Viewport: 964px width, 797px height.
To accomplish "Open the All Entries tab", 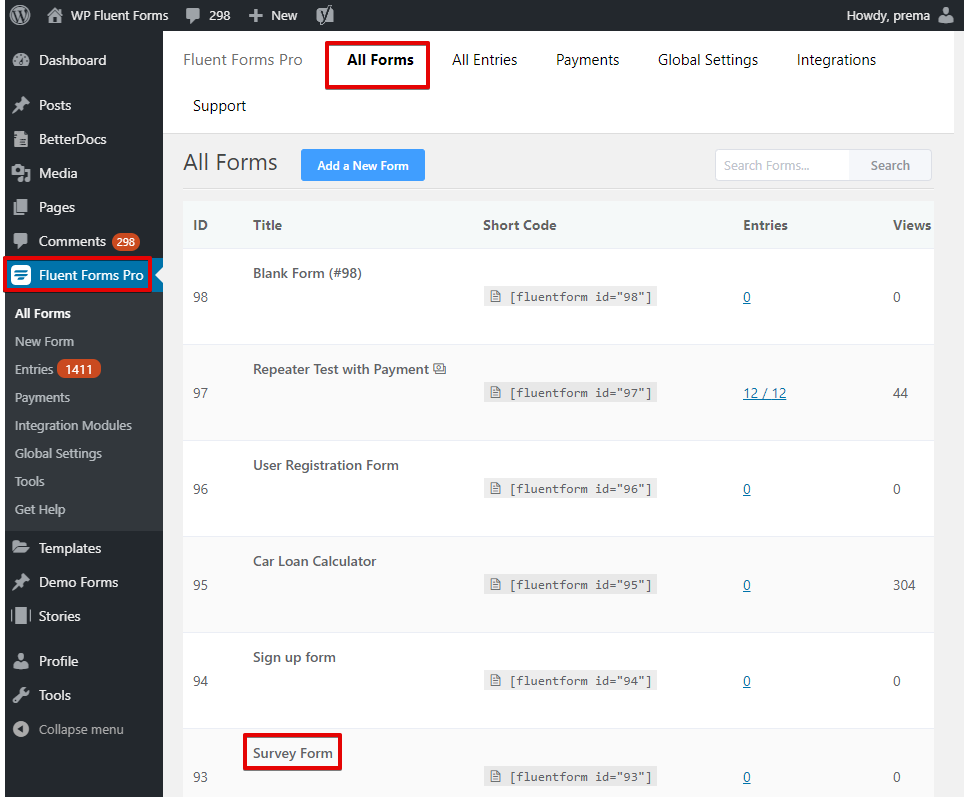I will pyautogui.click(x=484, y=60).
